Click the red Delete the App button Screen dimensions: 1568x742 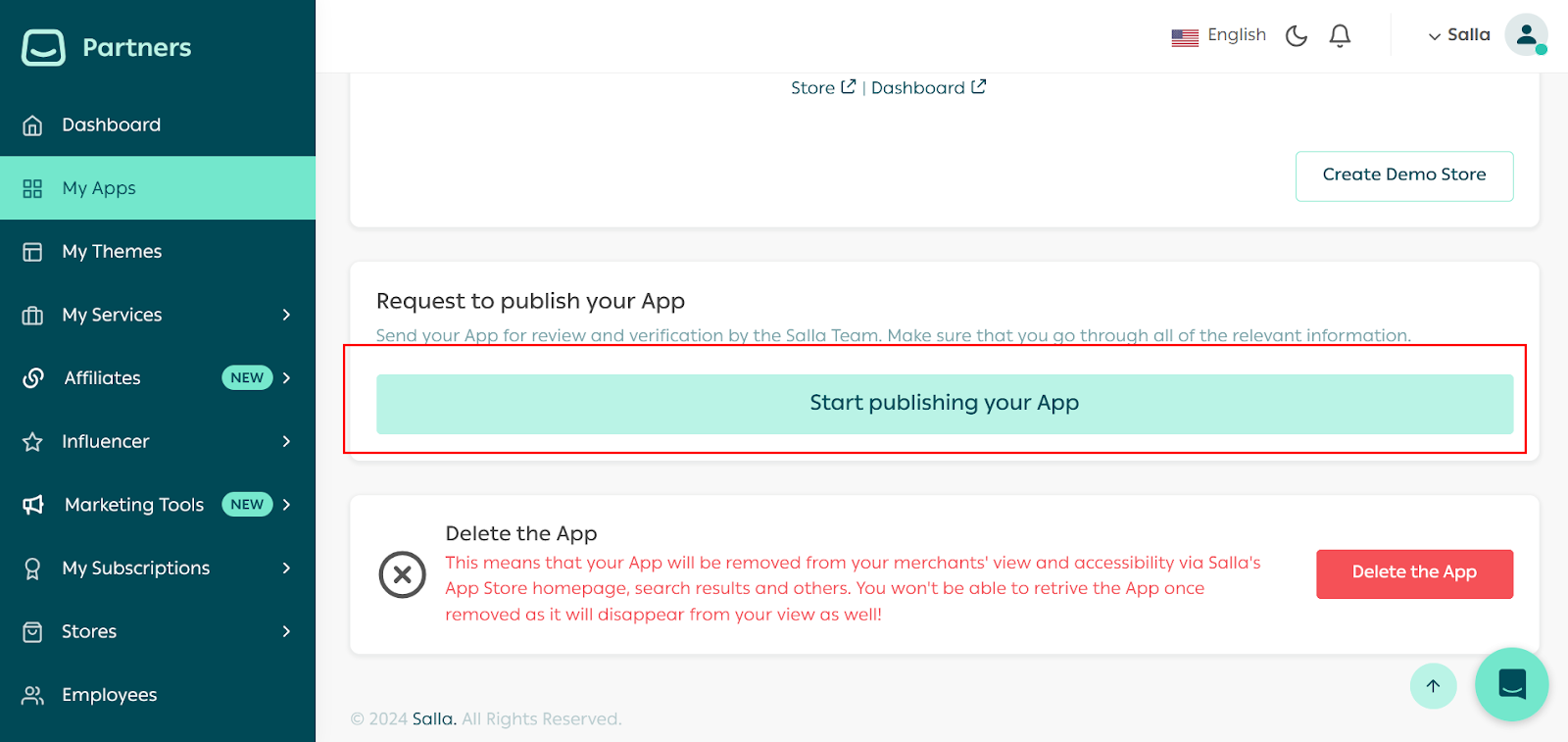click(1413, 573)
